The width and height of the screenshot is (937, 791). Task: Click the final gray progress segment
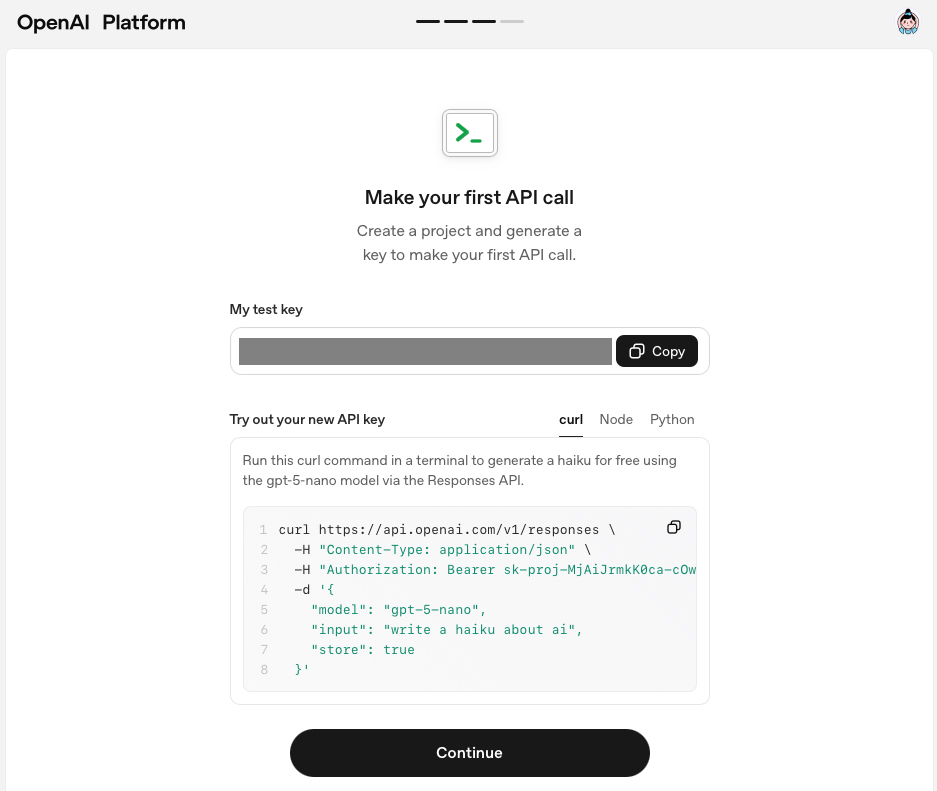pyautogui.click(x=511, y=21)
